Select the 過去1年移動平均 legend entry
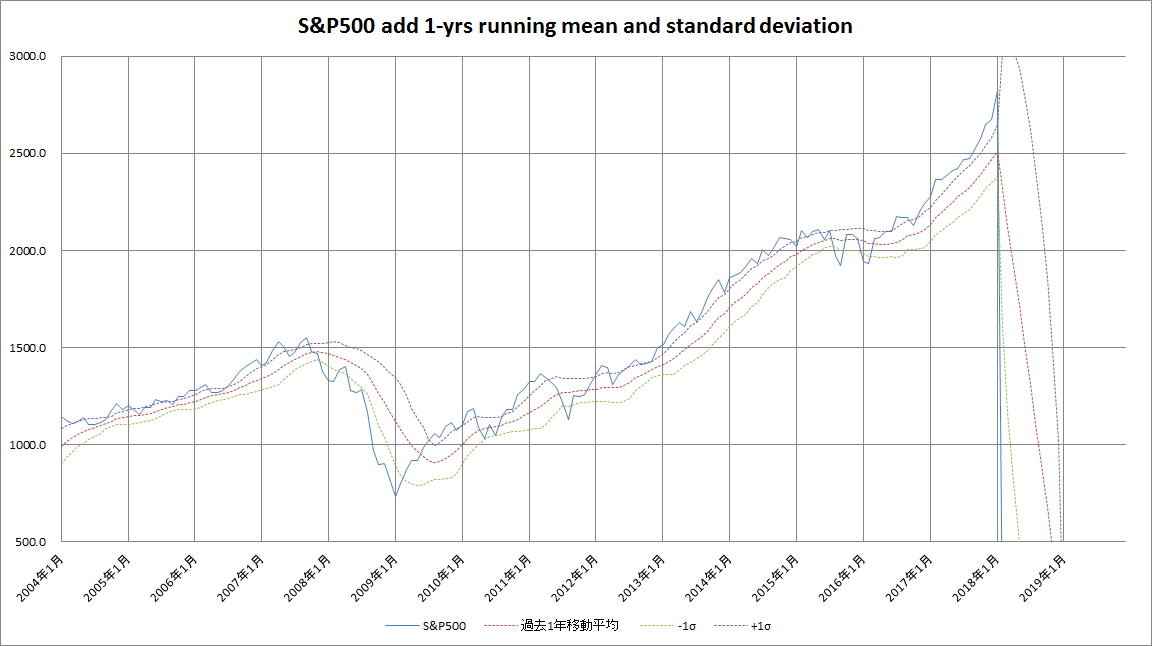This screenshot has width=1152, height=646. coord(551,625)
